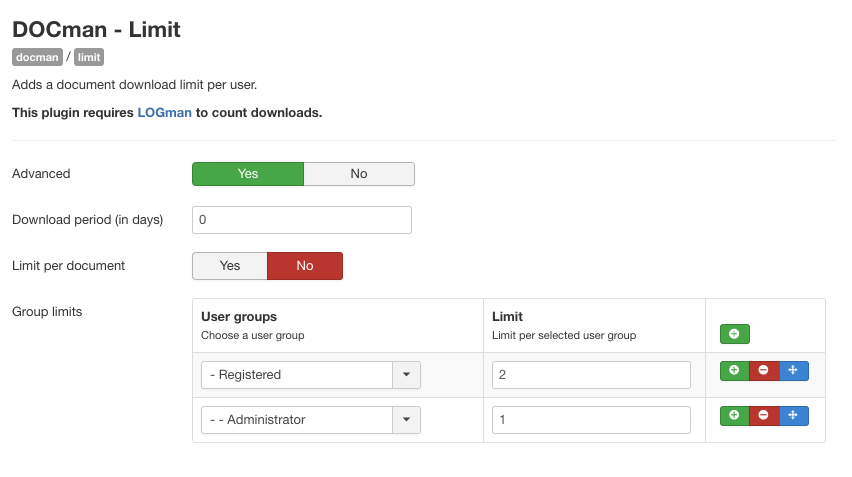Set Limit per document to Yes
This screenshot has width=852, height=477.
[x=230, y=266]
